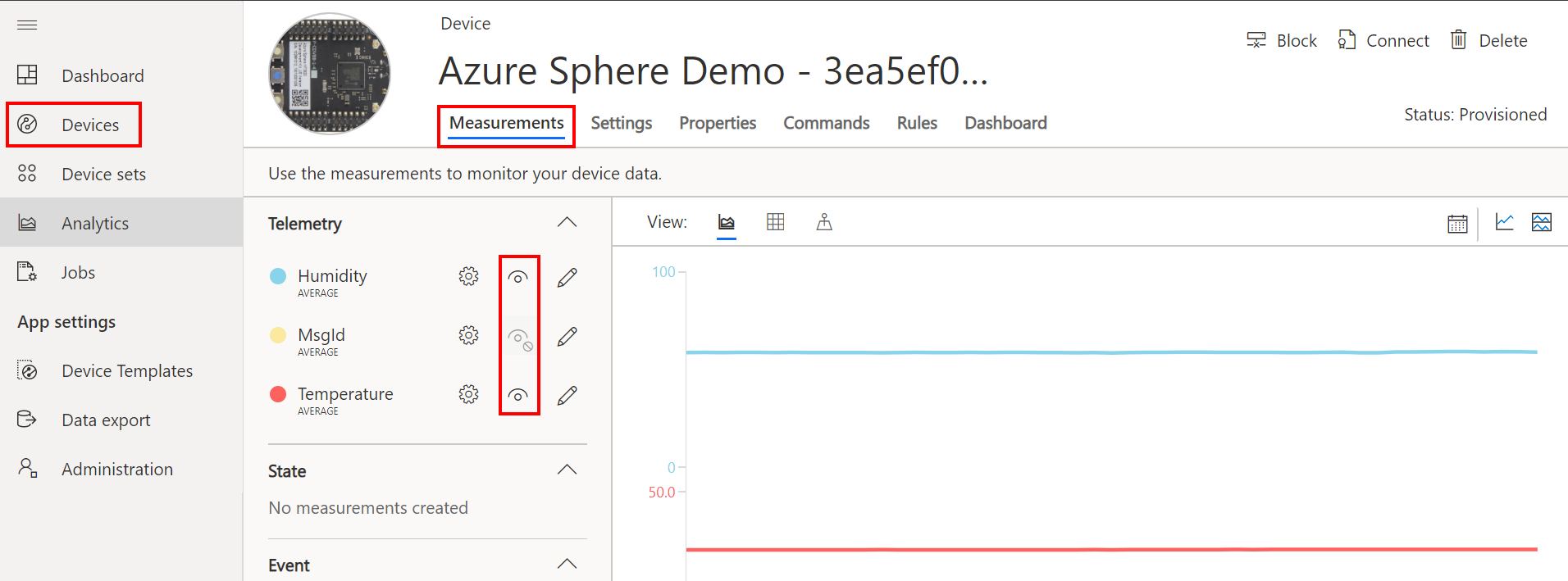Collapse the Telemetry section
Image resolution: width=1568 pixels, height=581 pixels.
[x=567, y=223]
